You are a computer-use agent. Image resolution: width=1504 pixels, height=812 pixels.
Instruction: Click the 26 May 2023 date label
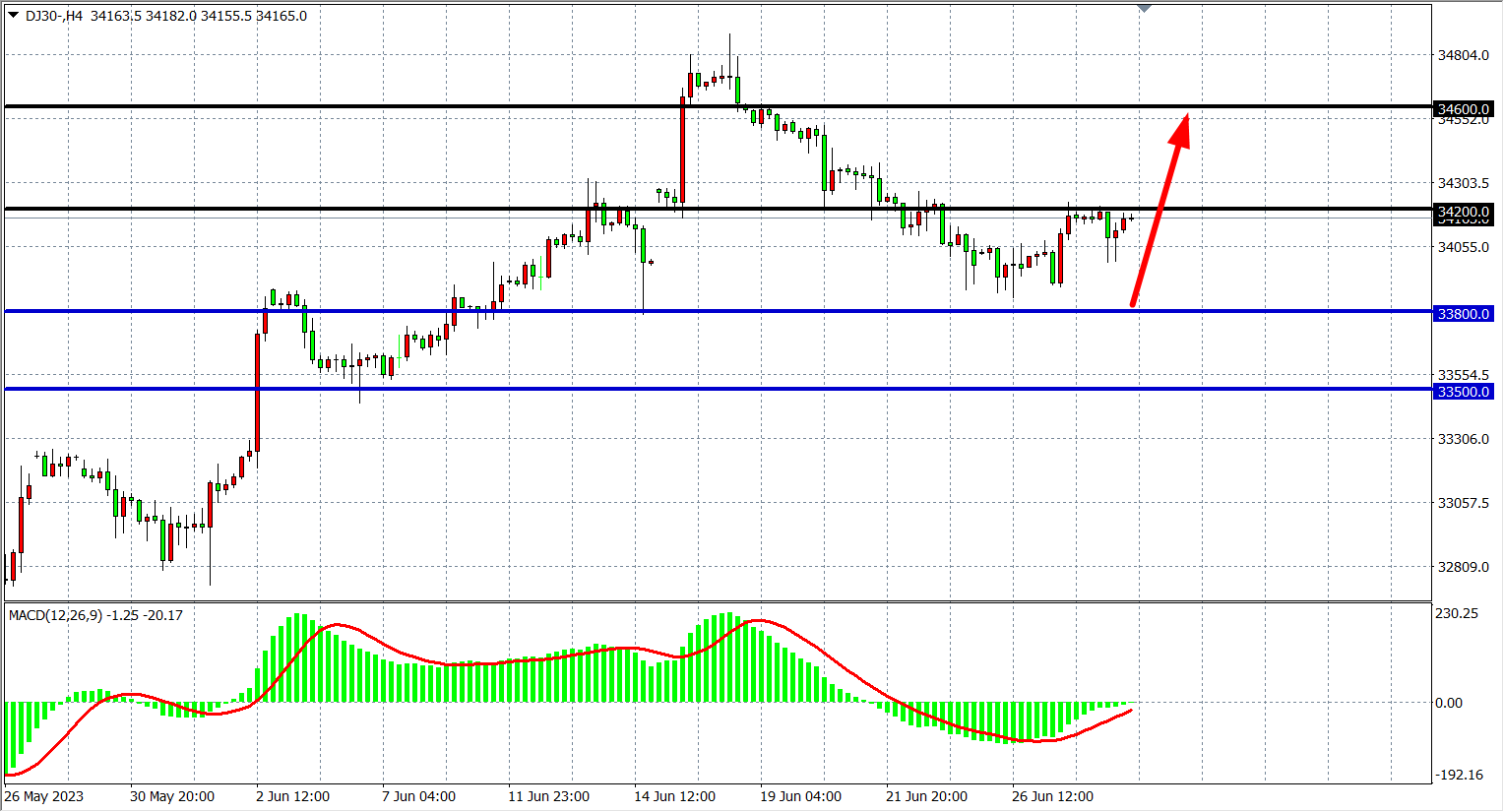coord(44,796)
